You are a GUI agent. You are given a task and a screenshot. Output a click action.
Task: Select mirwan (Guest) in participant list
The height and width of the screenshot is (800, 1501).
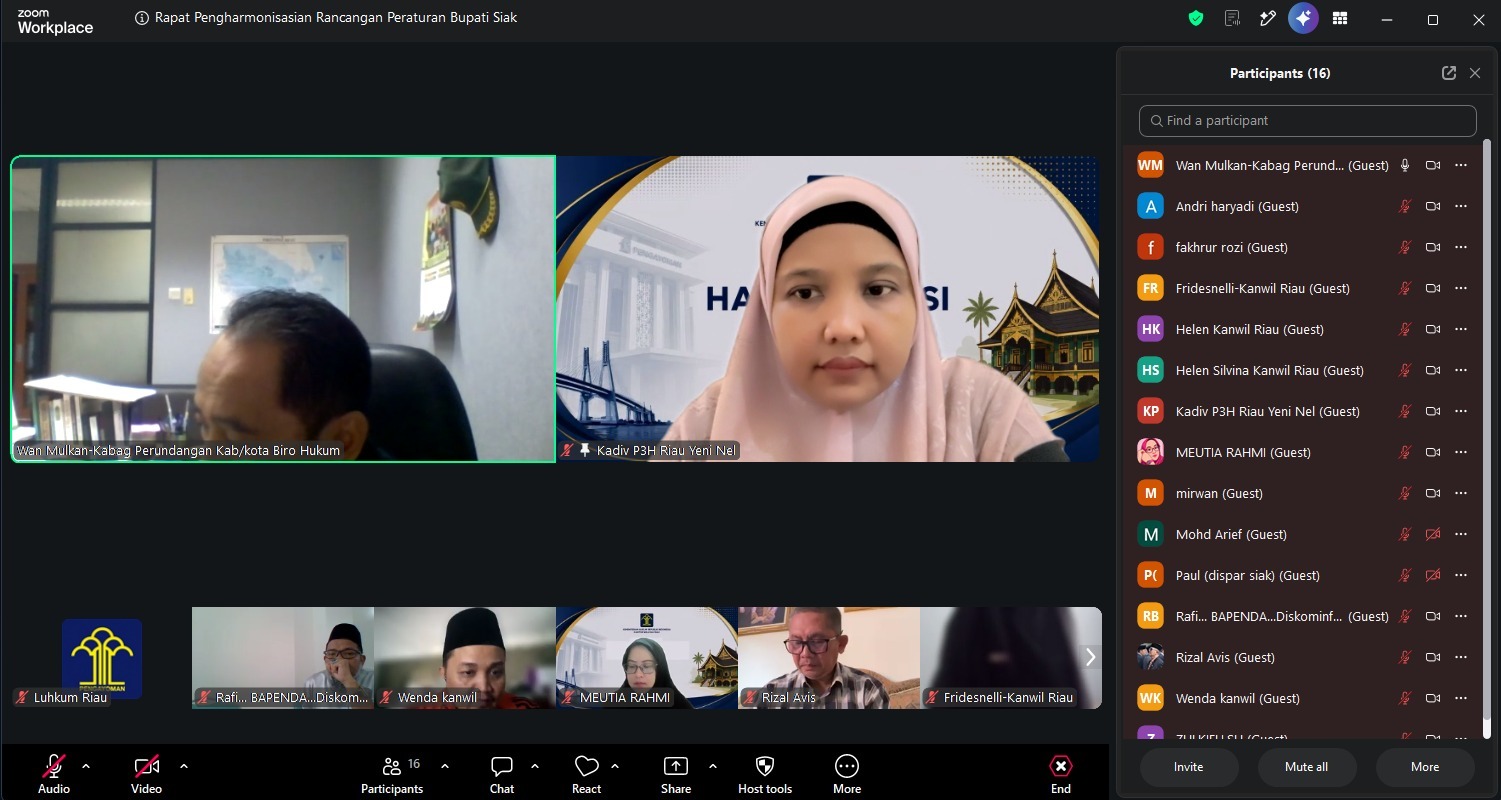[x=1304, y=493]
